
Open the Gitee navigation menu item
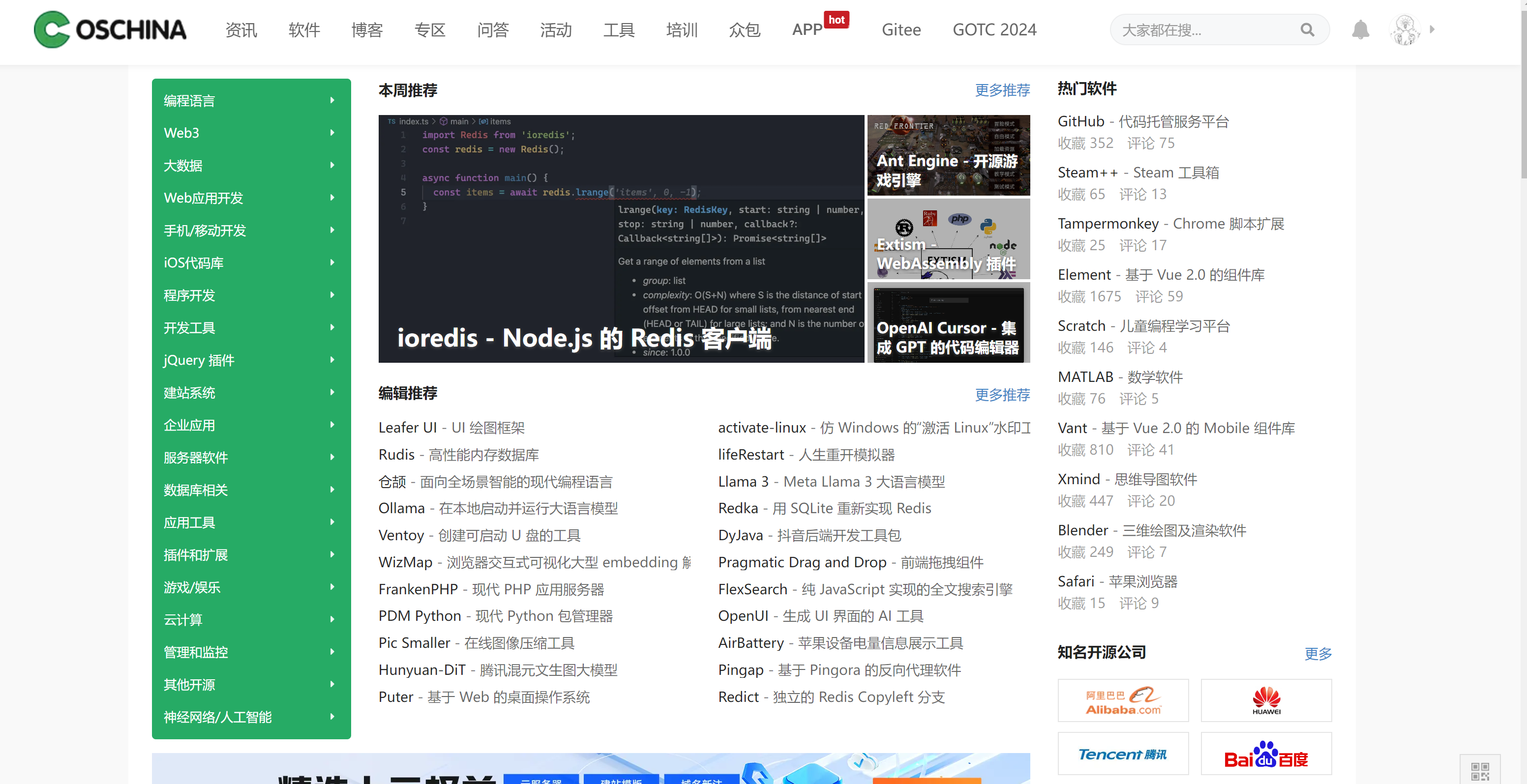click(x=900, y=29)
